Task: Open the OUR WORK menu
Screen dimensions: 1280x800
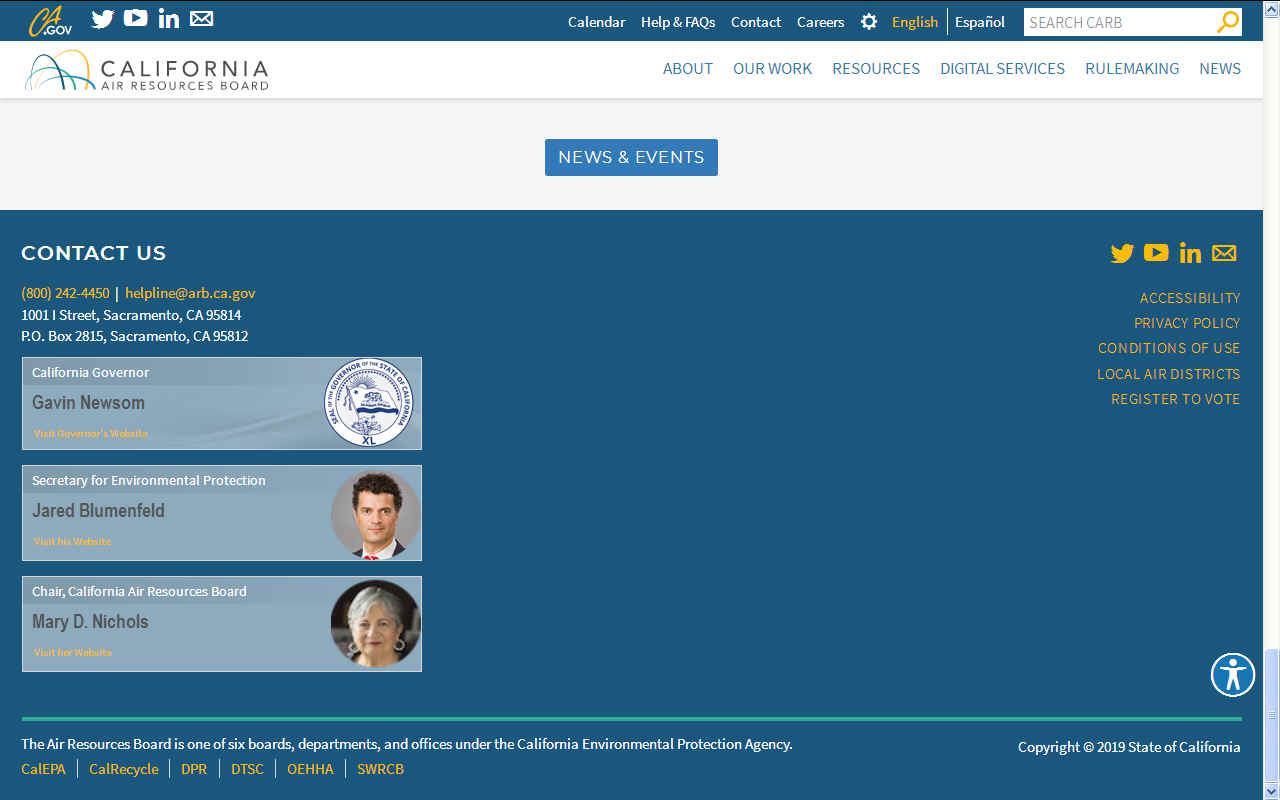Action: (772, 69)
